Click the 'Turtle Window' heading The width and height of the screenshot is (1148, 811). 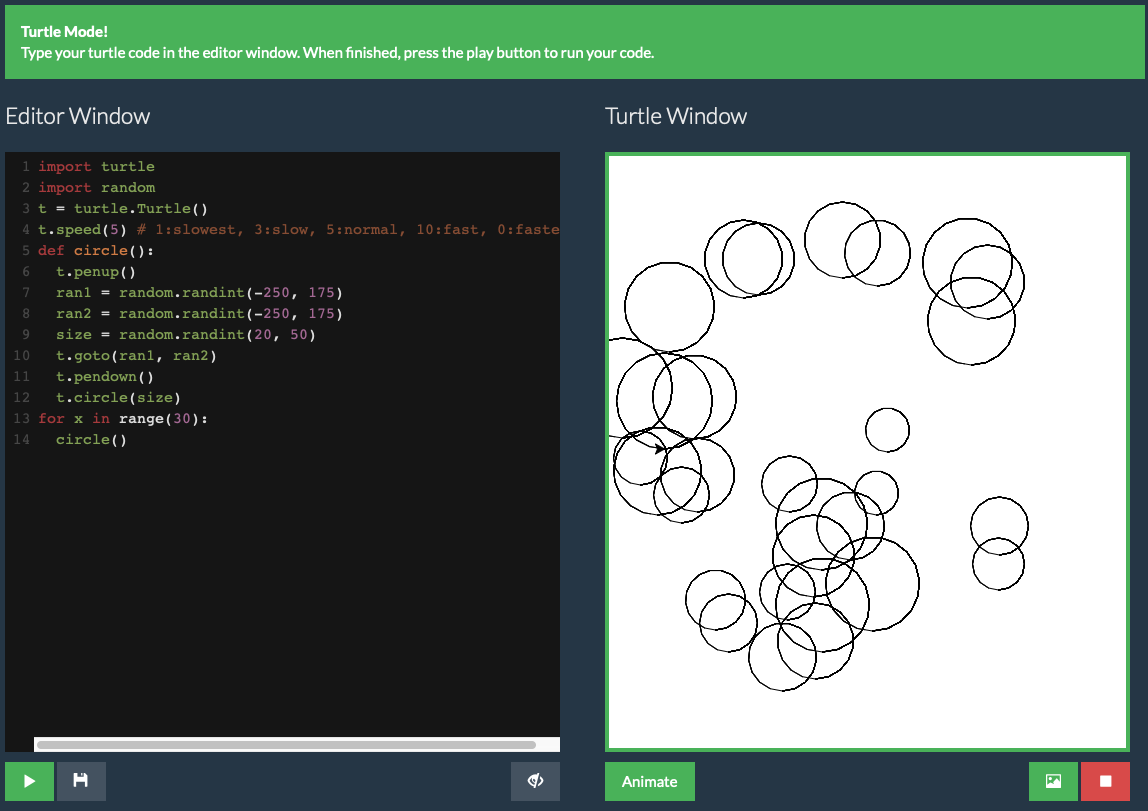point(676,116)
